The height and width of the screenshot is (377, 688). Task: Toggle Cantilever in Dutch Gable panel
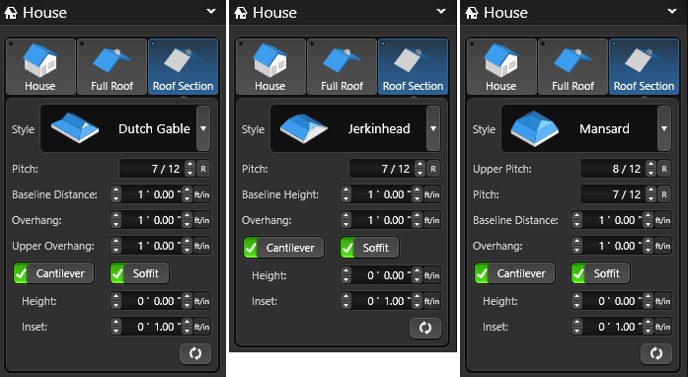tap(54, 273)
